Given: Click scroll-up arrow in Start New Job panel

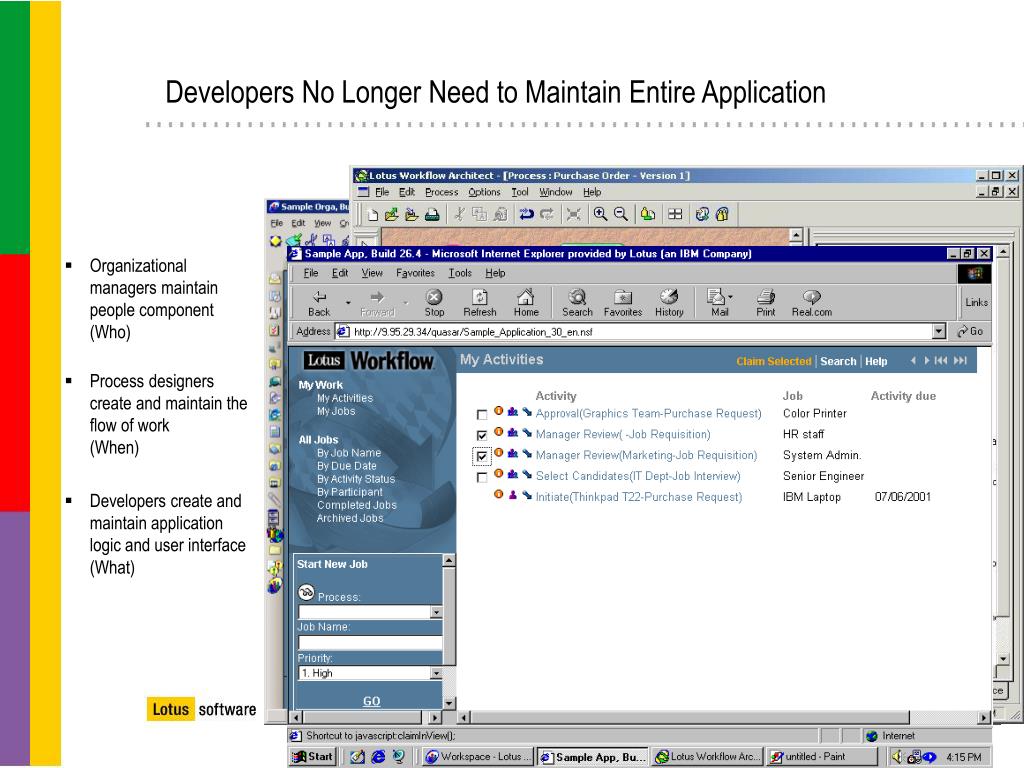Looking at the screenshot, I should coord(449,560).
